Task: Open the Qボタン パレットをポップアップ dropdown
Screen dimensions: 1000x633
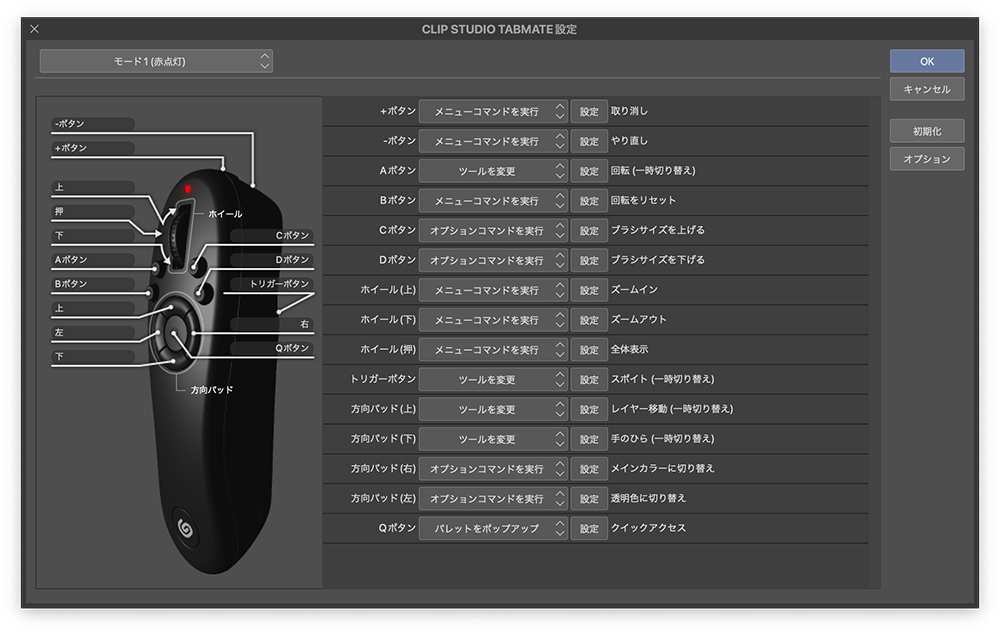Action: (493, 528)
